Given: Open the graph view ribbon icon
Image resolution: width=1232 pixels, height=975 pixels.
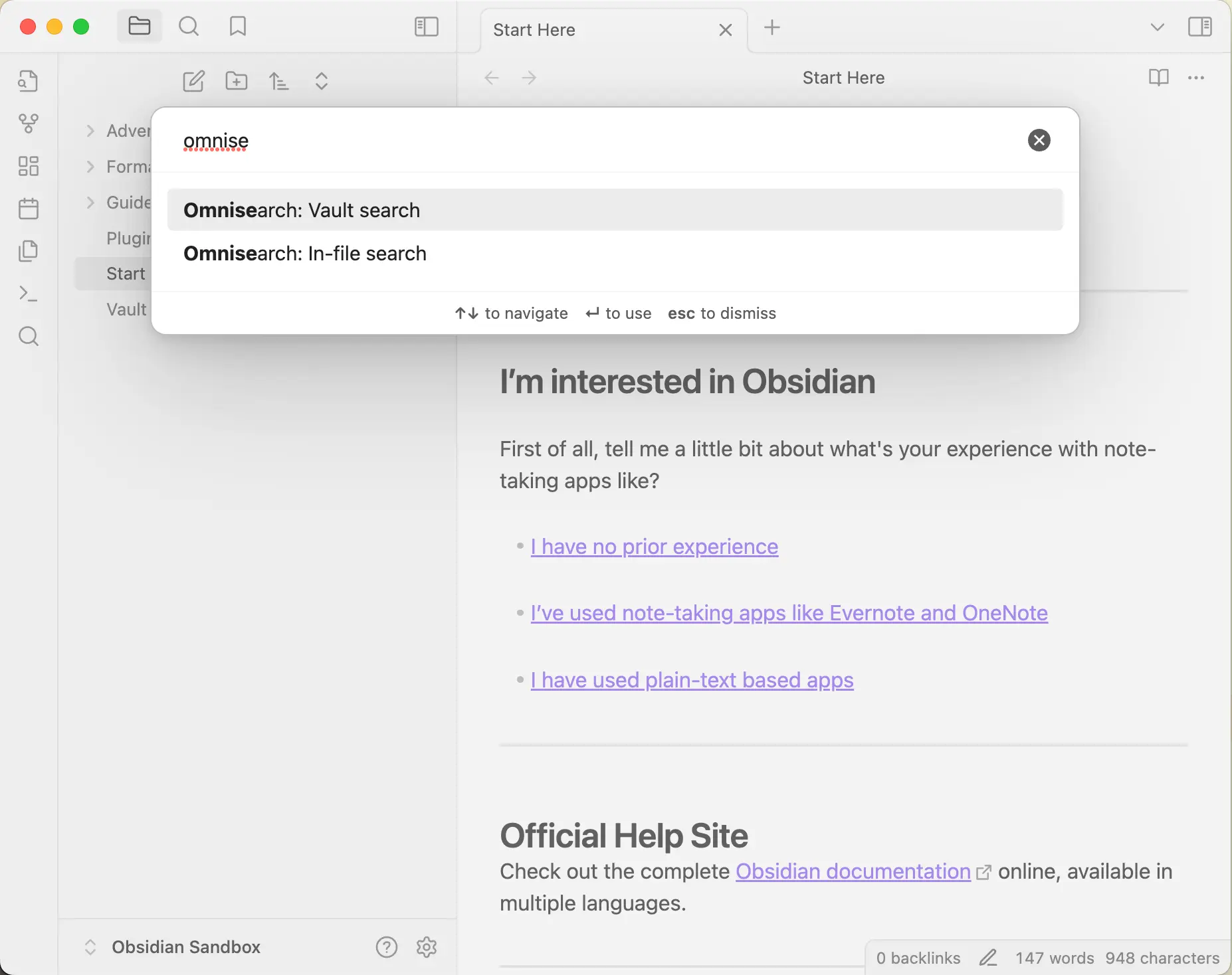Looking at the screenshot, I should point(28,124).
